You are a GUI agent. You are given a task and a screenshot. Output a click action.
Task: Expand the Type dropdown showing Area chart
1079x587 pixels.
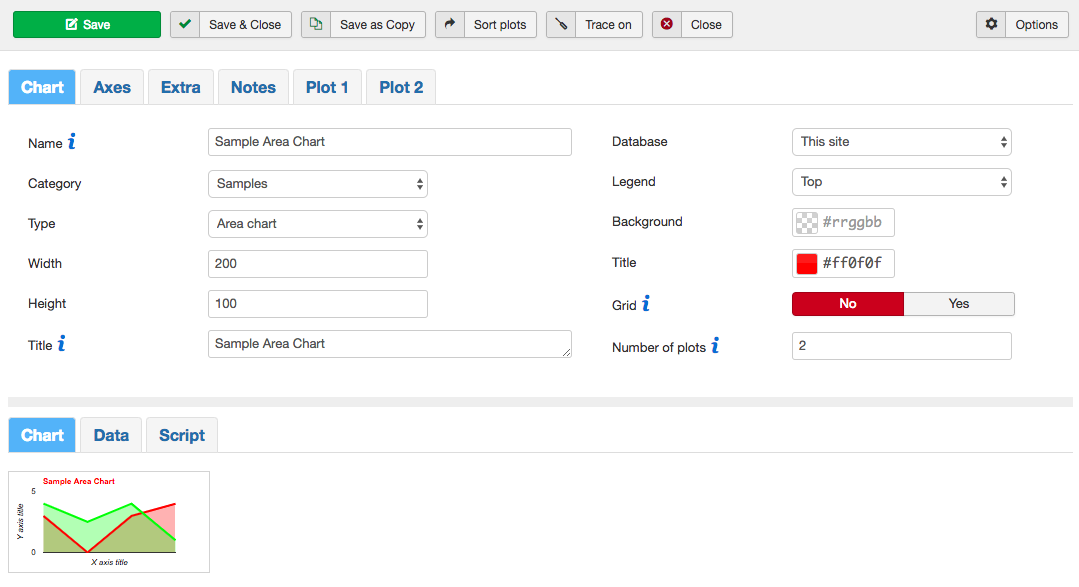coord(317,224)
